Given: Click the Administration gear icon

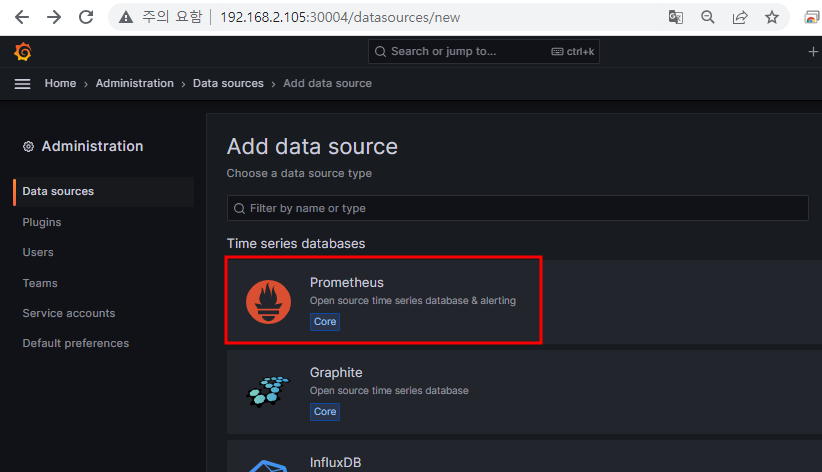Looking at the screenshot, I should pos(28,146).
